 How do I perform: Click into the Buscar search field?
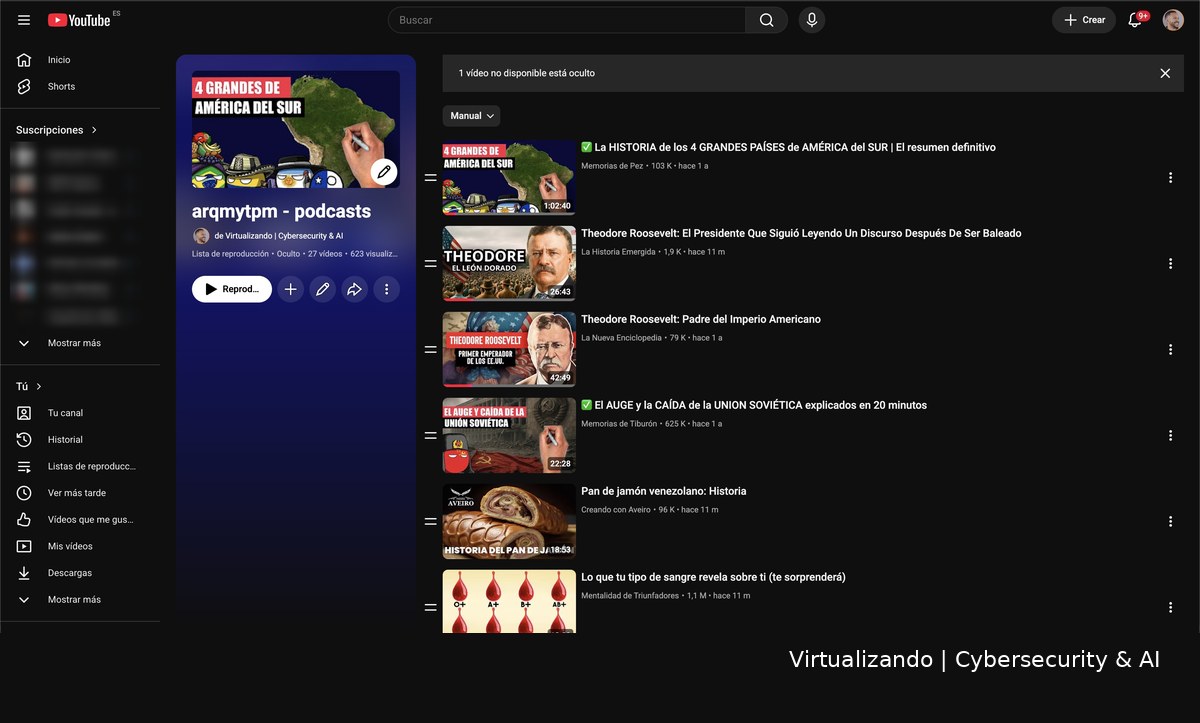tap(567, 20)
